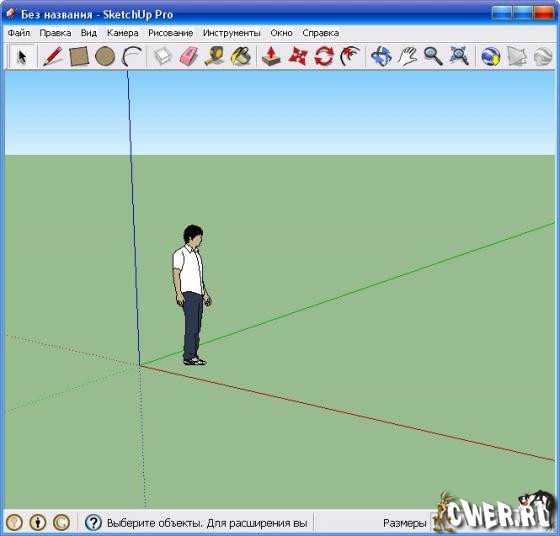
Task: Choose the Rotate tool
Action: point(324,56)
